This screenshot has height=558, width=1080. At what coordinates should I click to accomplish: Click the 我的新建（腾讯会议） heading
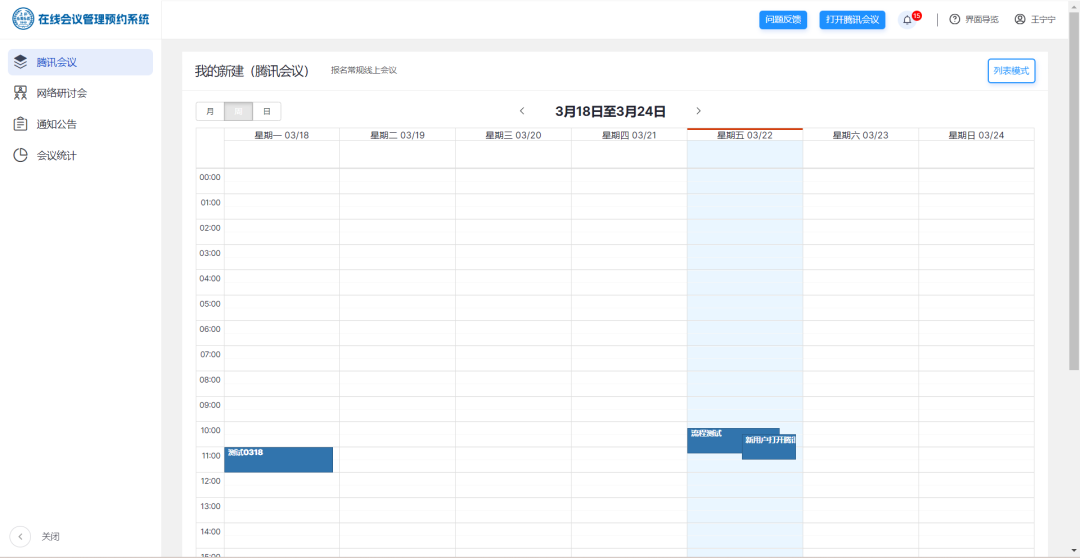pyautogui.click(x=252, y=71)
